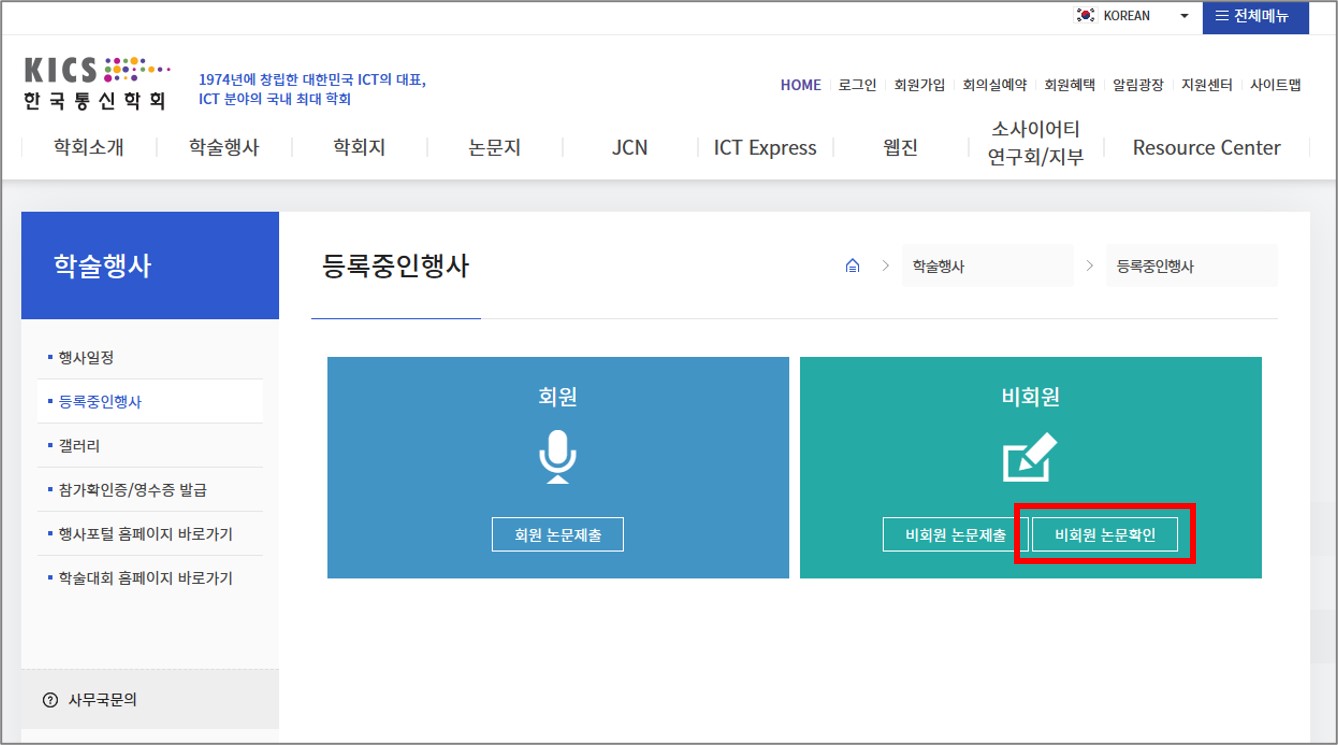Open the 등록중인행사 breadcrumb dropdown
Image resolution: width=1338 pixels, height=745 pixels.
tap(1190, 266)
